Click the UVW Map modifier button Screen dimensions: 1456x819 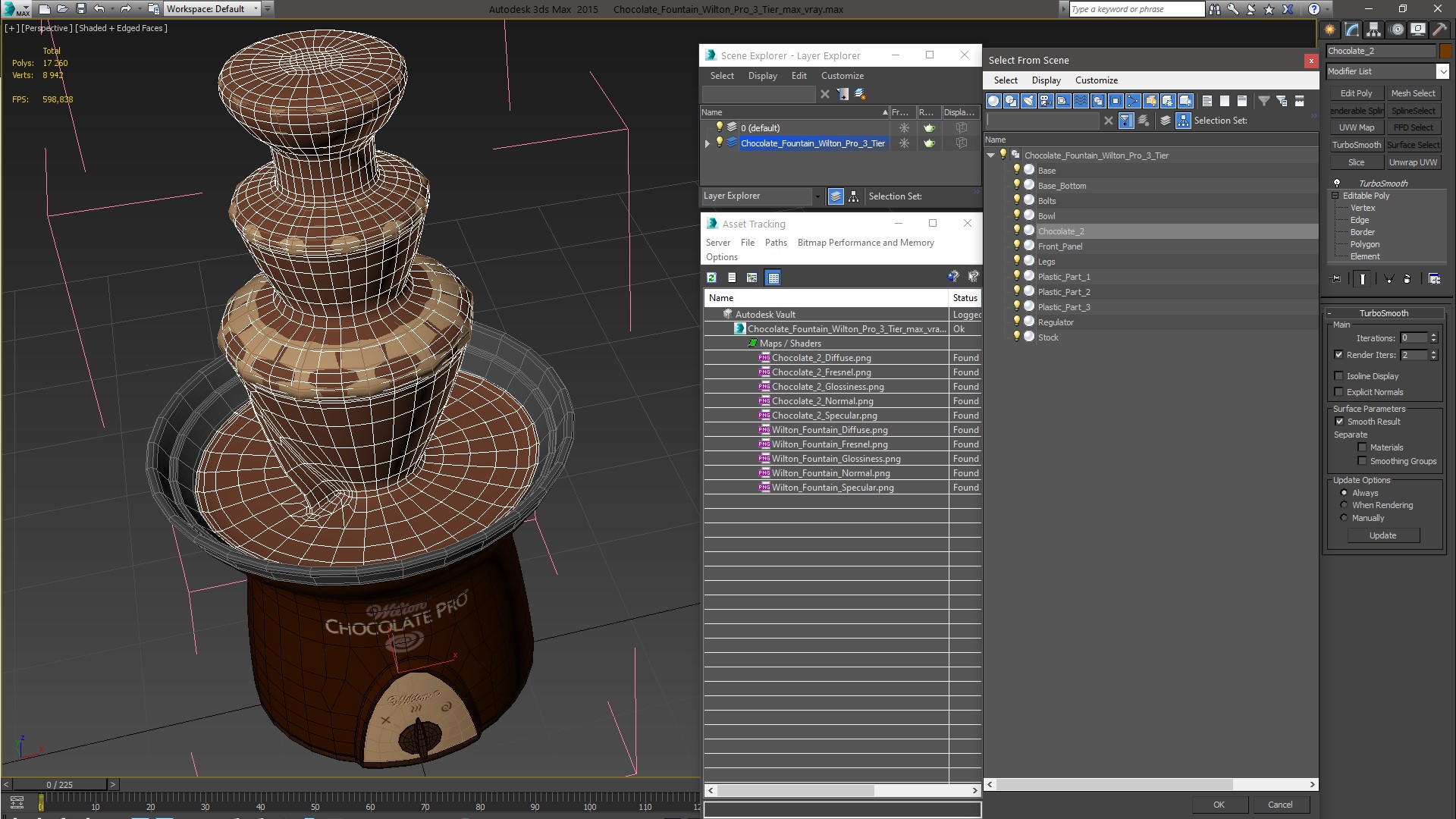coord(1356,127)
